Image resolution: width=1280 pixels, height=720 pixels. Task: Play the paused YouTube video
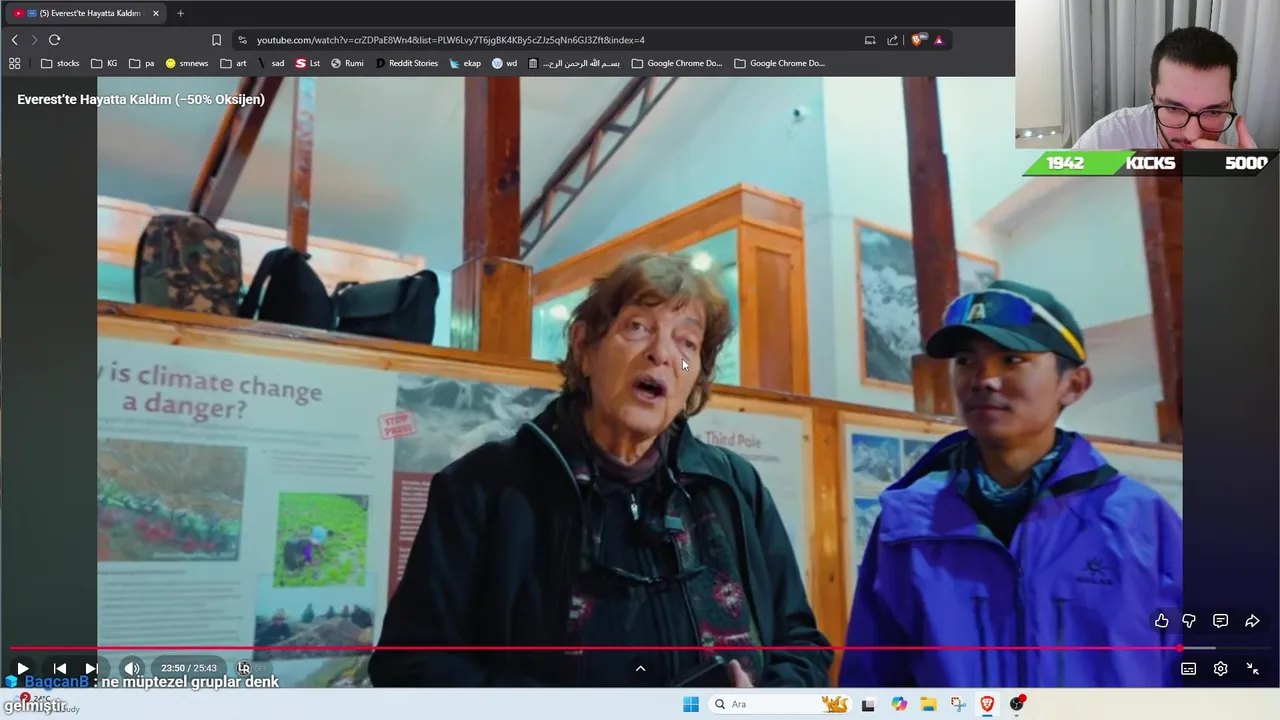coord(22,668)
